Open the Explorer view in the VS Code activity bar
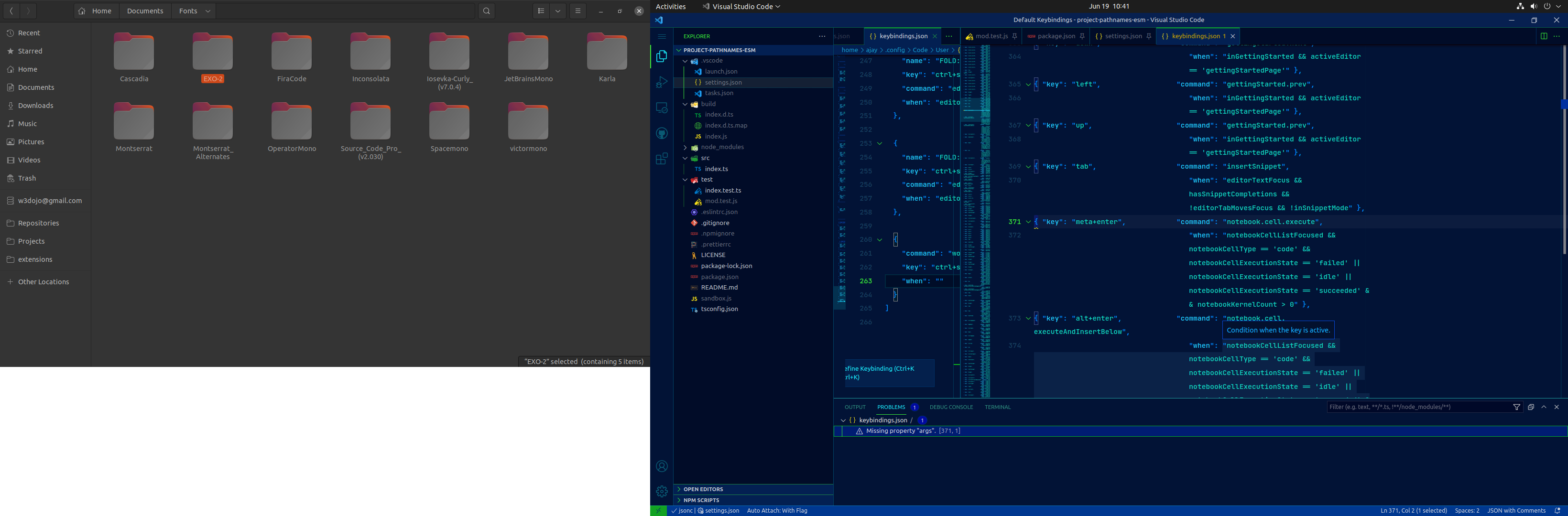This screenshot has width=1568, height=516. pos(662,56)
